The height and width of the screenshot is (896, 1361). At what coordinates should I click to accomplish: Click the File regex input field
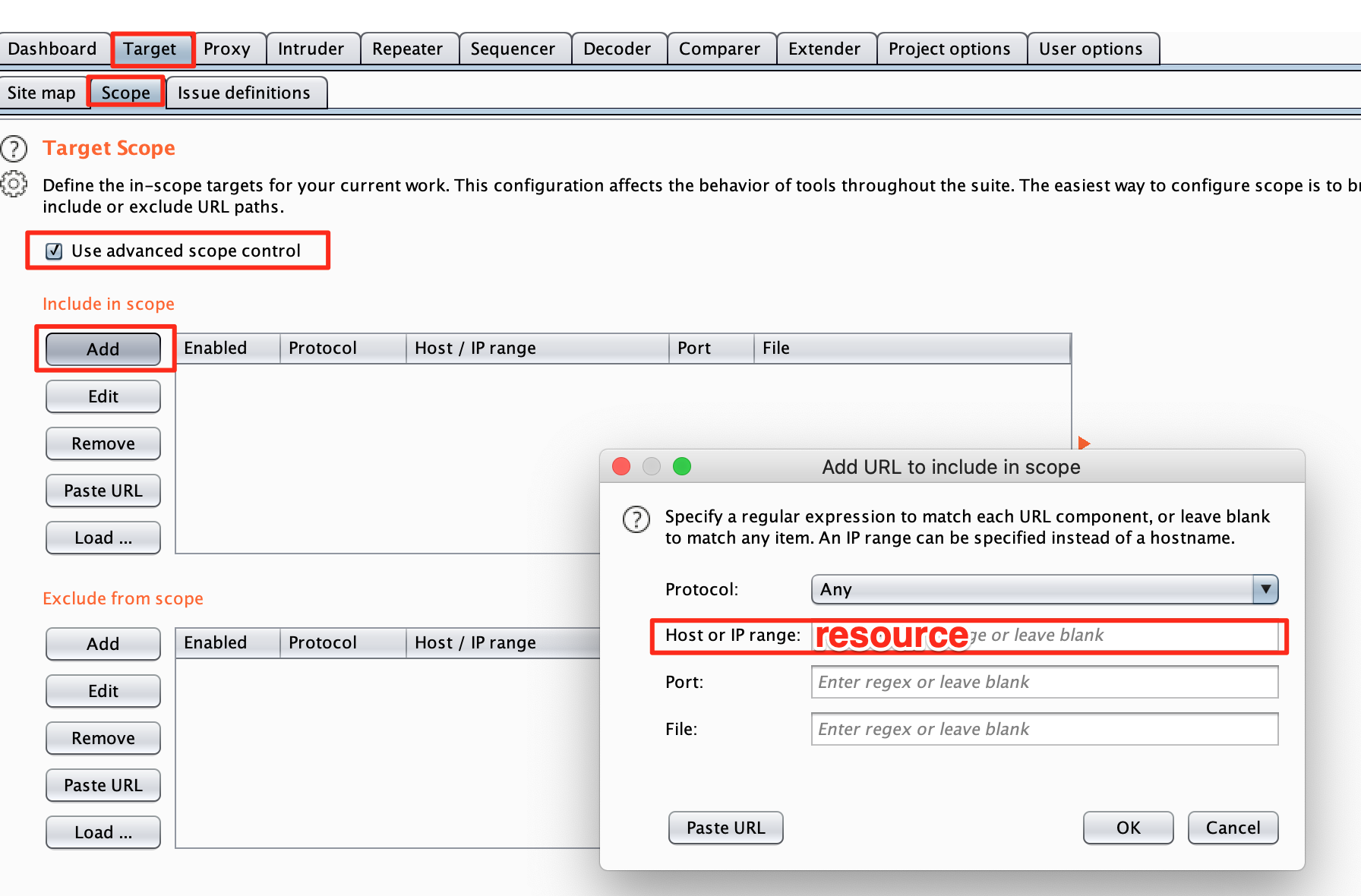(x=1044, y=729)
